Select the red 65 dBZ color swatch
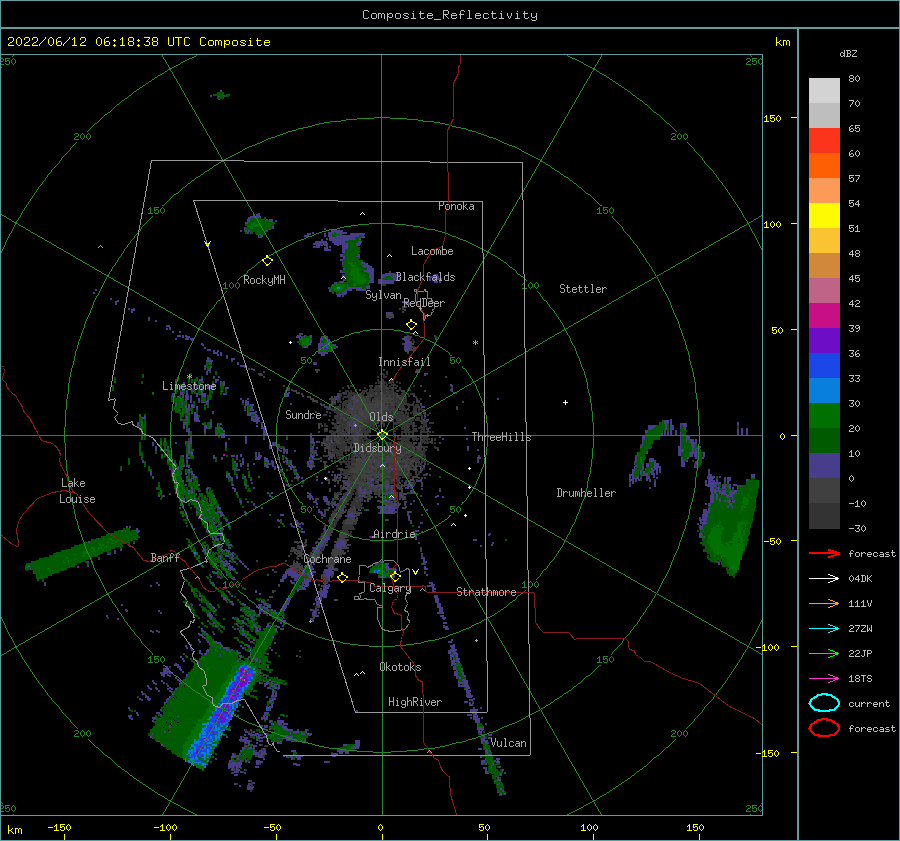Image resolution: width=900 pixels, height=841 pixels. (x=824, y=140)
